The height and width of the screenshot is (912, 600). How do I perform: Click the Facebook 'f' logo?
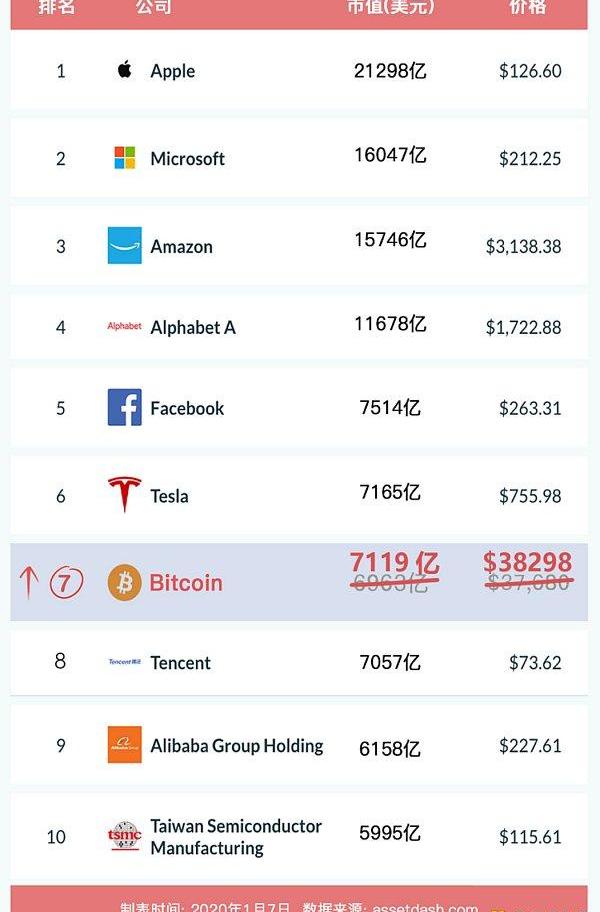pyautogui.click(x=125, y=407)
